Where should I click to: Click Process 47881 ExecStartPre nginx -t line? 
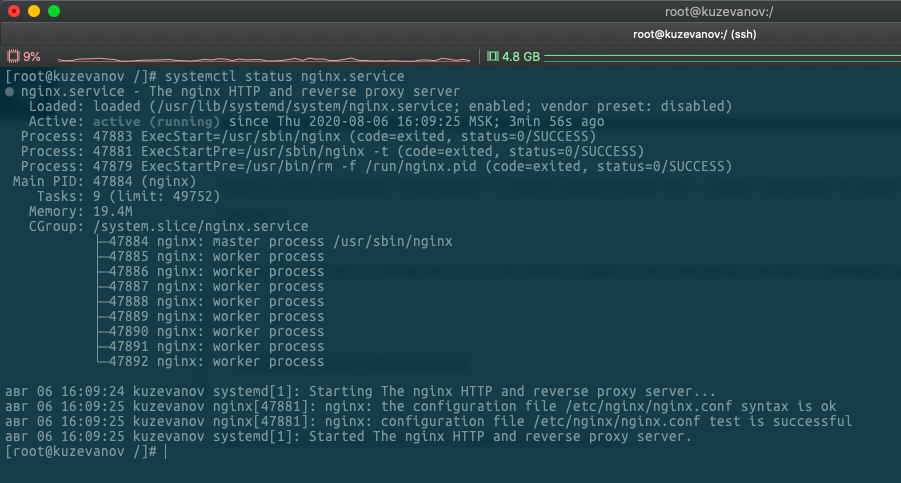[333, 152]
